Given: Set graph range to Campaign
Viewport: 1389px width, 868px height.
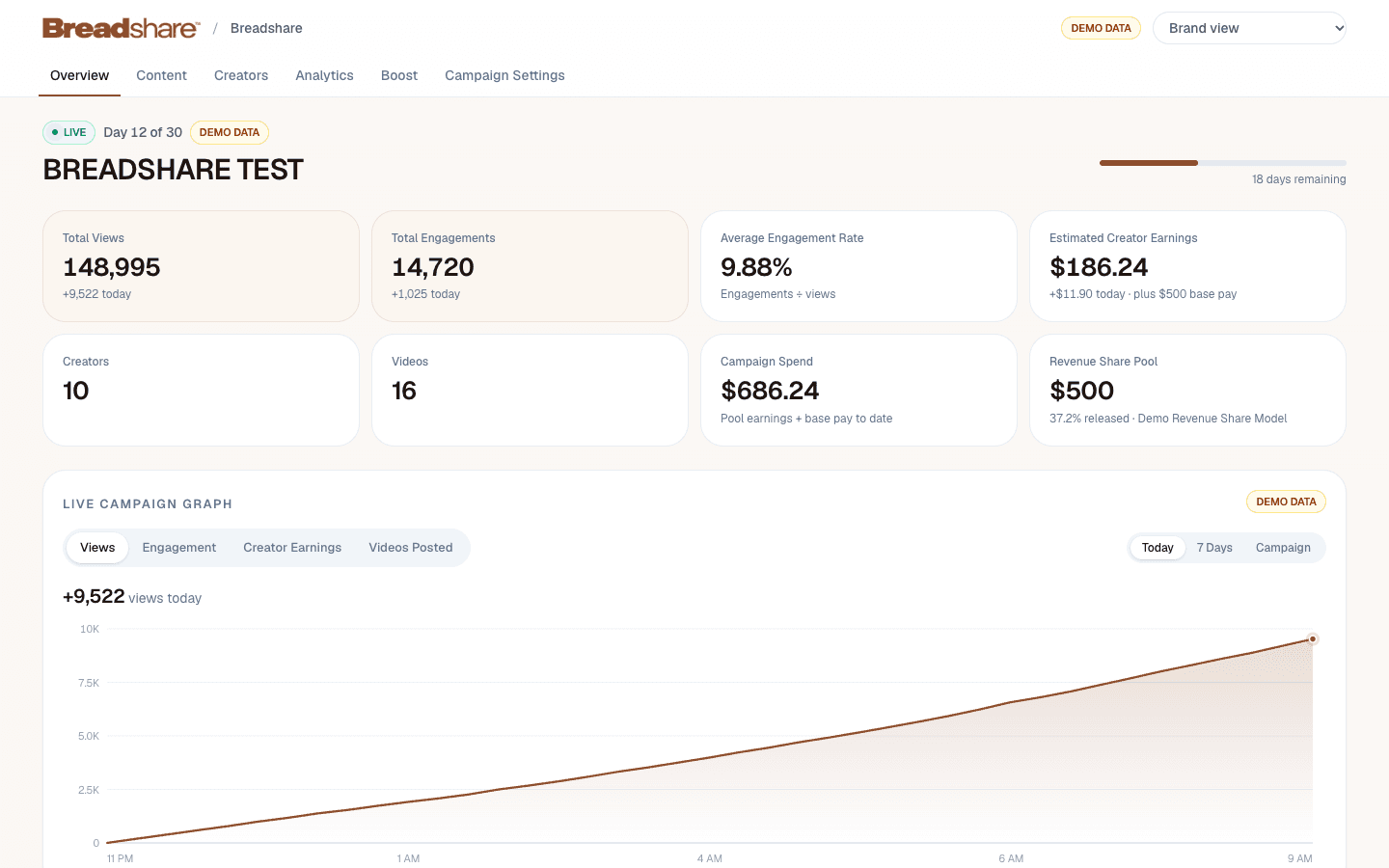Looking at the screenshot, I should click(1283, 548).
